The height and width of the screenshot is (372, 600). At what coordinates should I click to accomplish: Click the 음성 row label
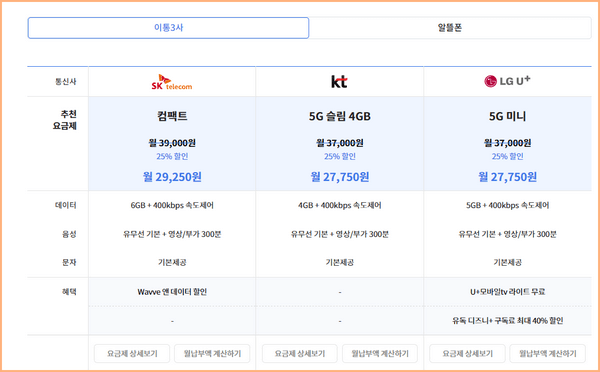[69, 234]
